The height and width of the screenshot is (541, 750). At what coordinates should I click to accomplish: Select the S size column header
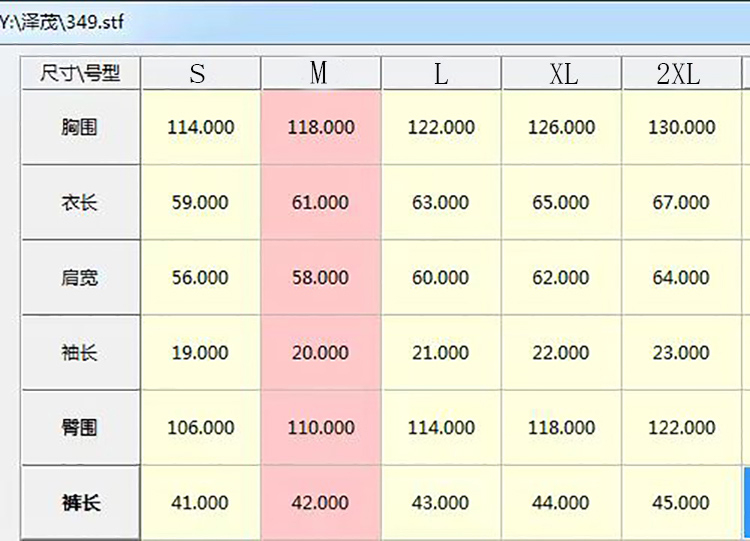201,73
